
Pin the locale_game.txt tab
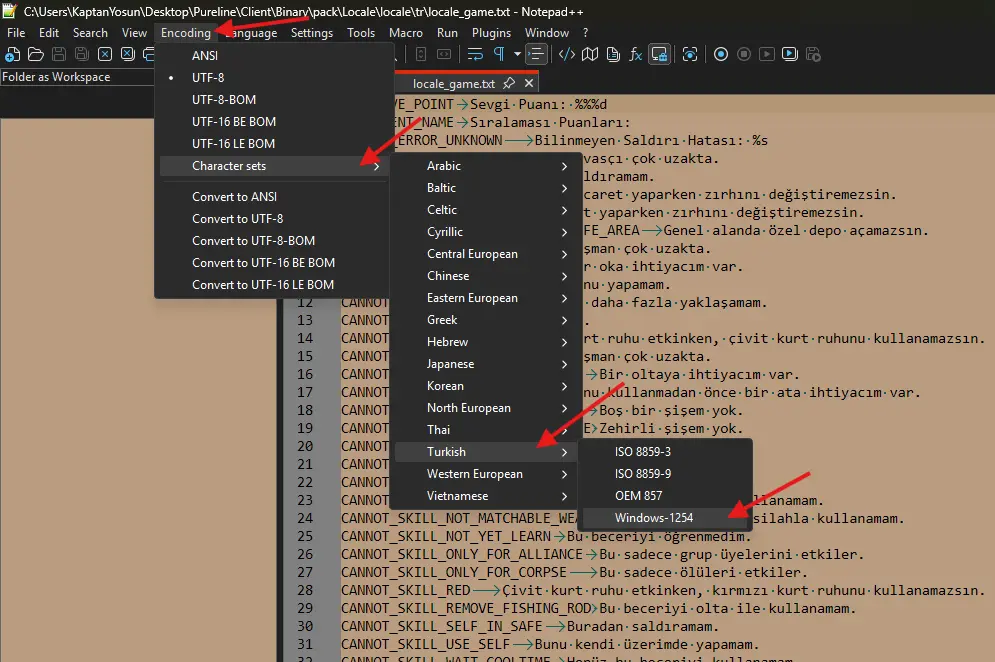(x=509, y=85)
